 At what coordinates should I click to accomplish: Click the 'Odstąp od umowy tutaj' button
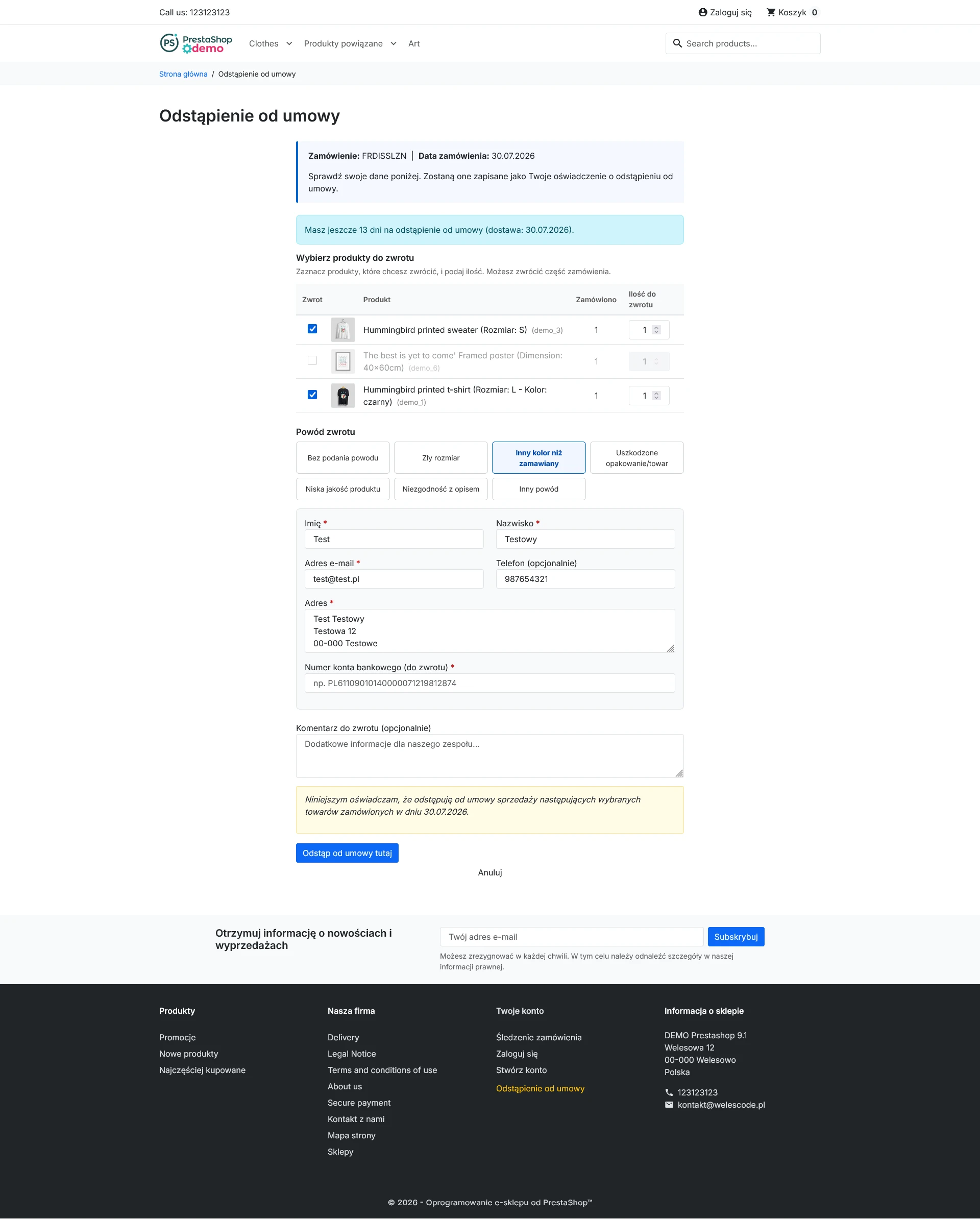coord(347,853)
